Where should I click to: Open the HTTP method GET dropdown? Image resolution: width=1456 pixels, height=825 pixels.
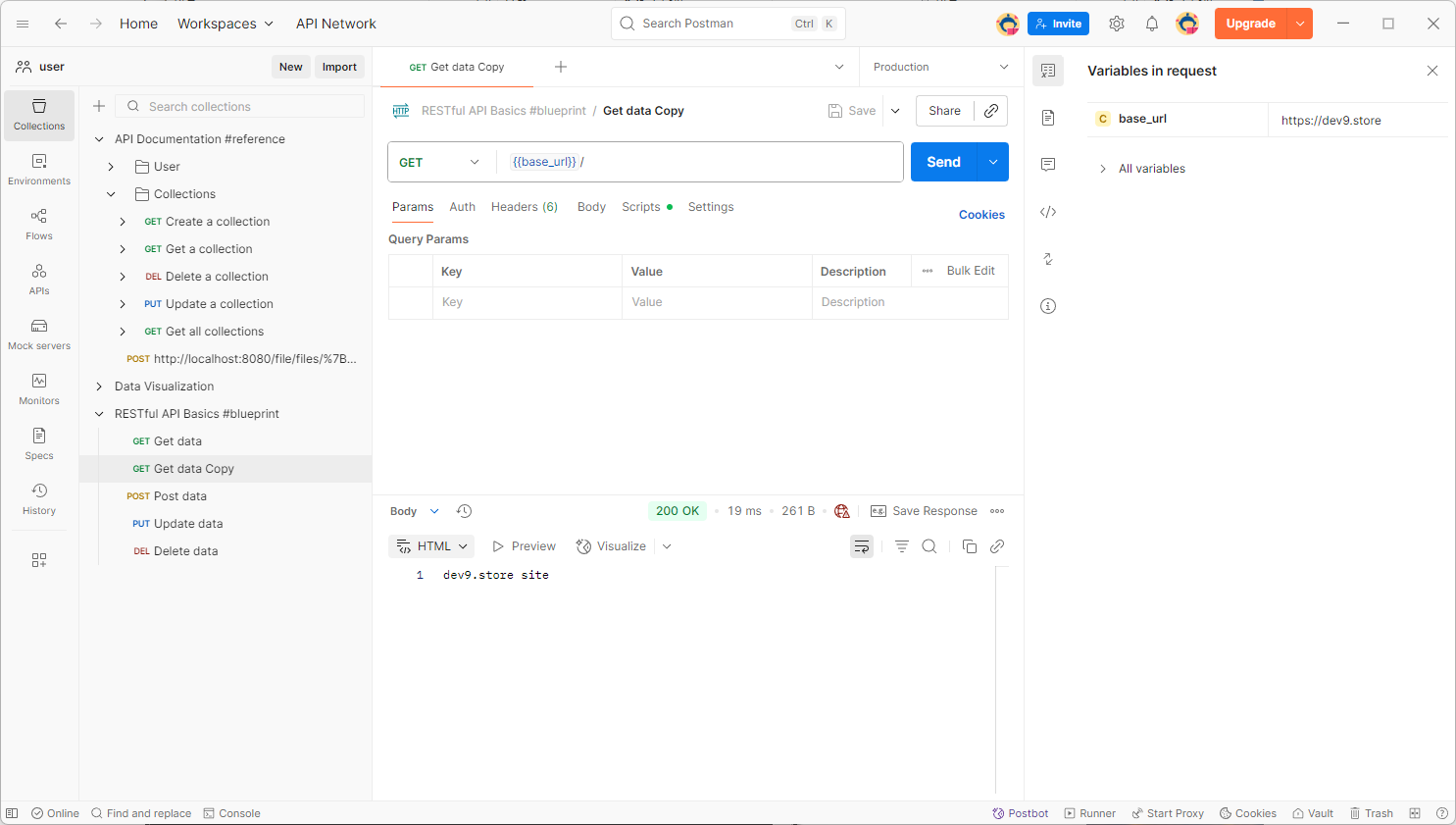click(x=439, y=162)
